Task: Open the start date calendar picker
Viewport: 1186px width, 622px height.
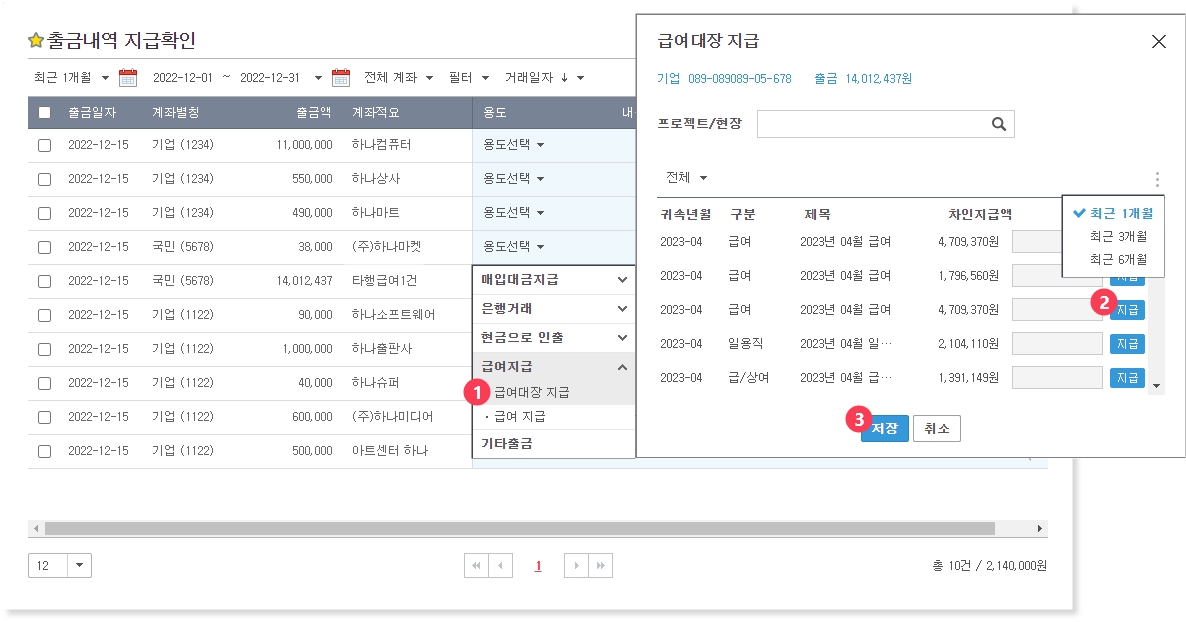Action: coord(128,78)
